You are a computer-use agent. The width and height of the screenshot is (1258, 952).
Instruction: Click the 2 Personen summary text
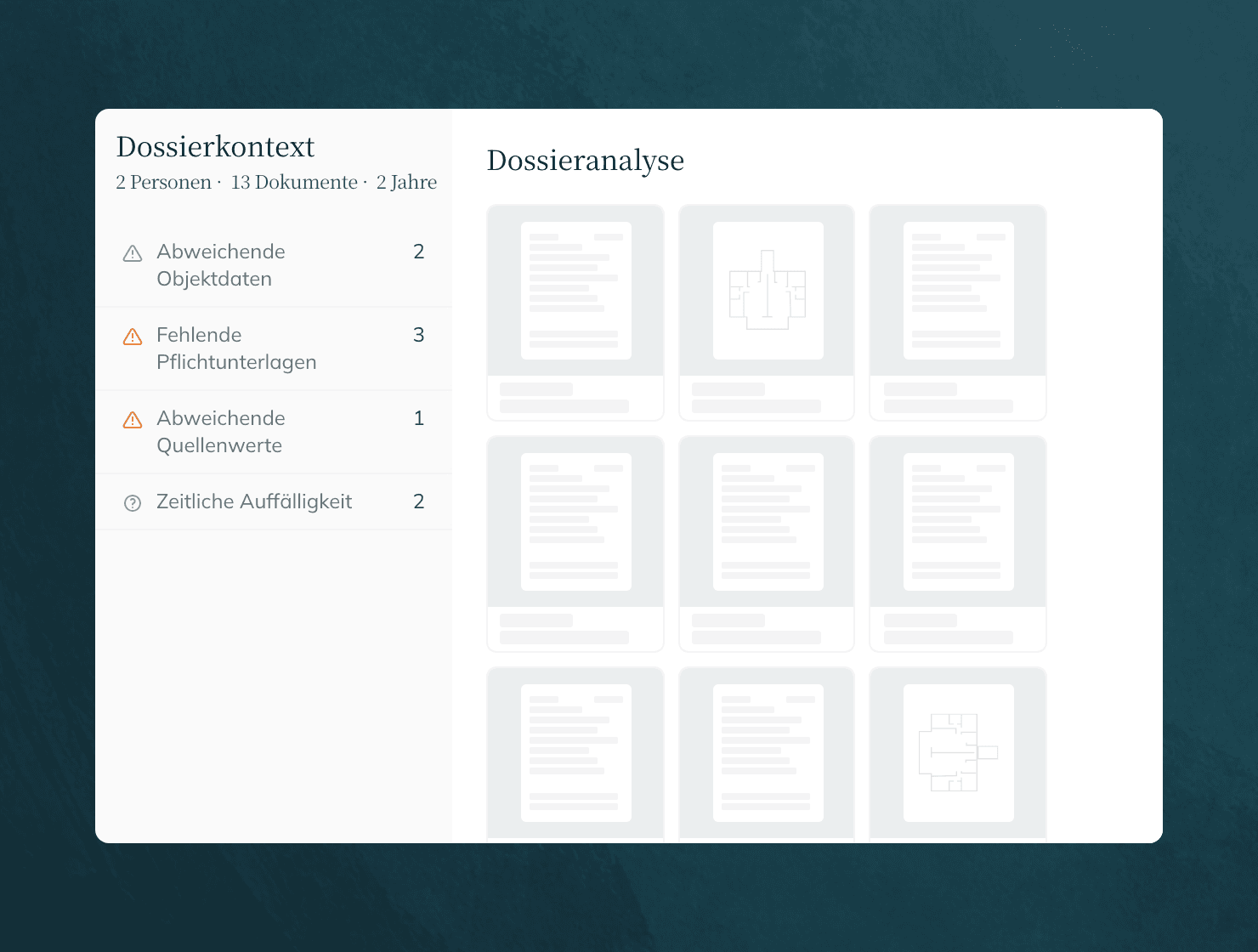click(x=163, y=183)
